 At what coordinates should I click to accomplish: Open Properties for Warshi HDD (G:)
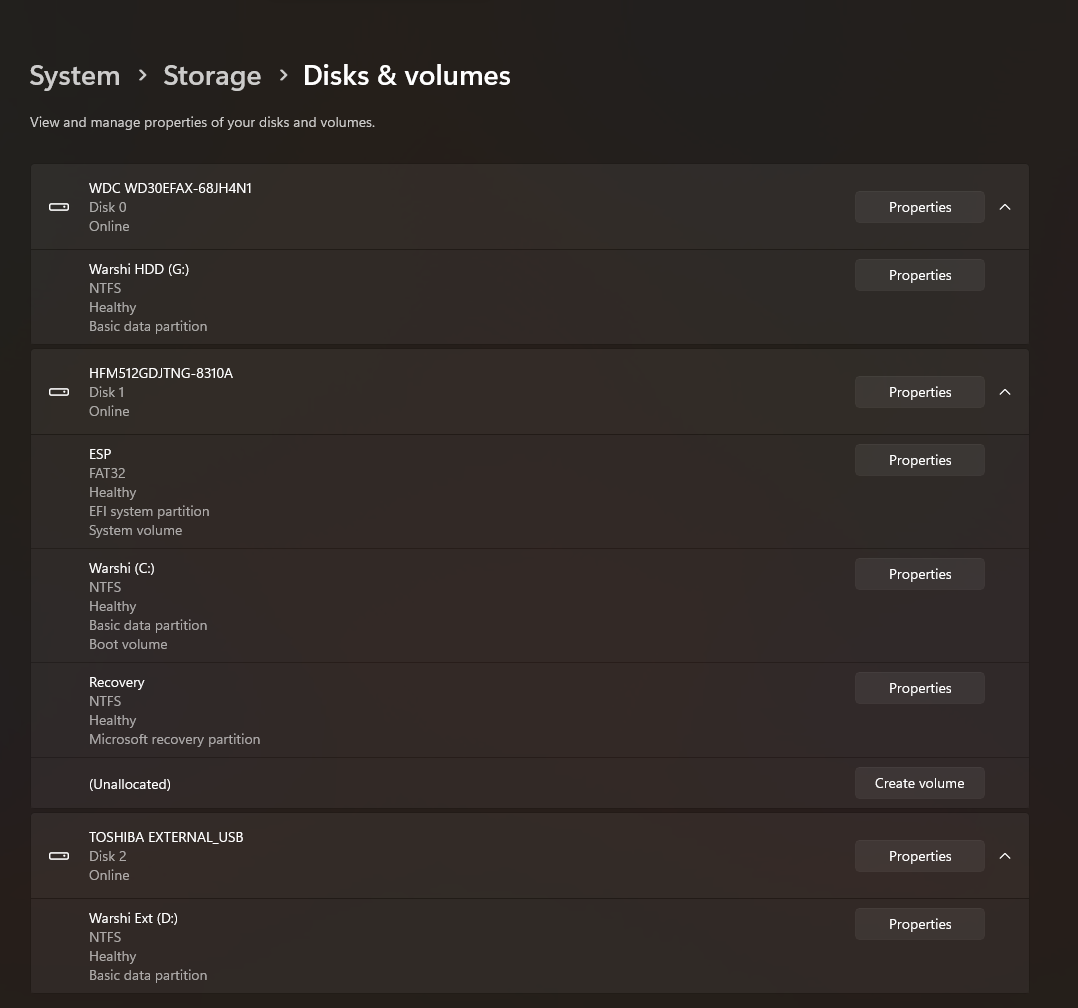919,275
